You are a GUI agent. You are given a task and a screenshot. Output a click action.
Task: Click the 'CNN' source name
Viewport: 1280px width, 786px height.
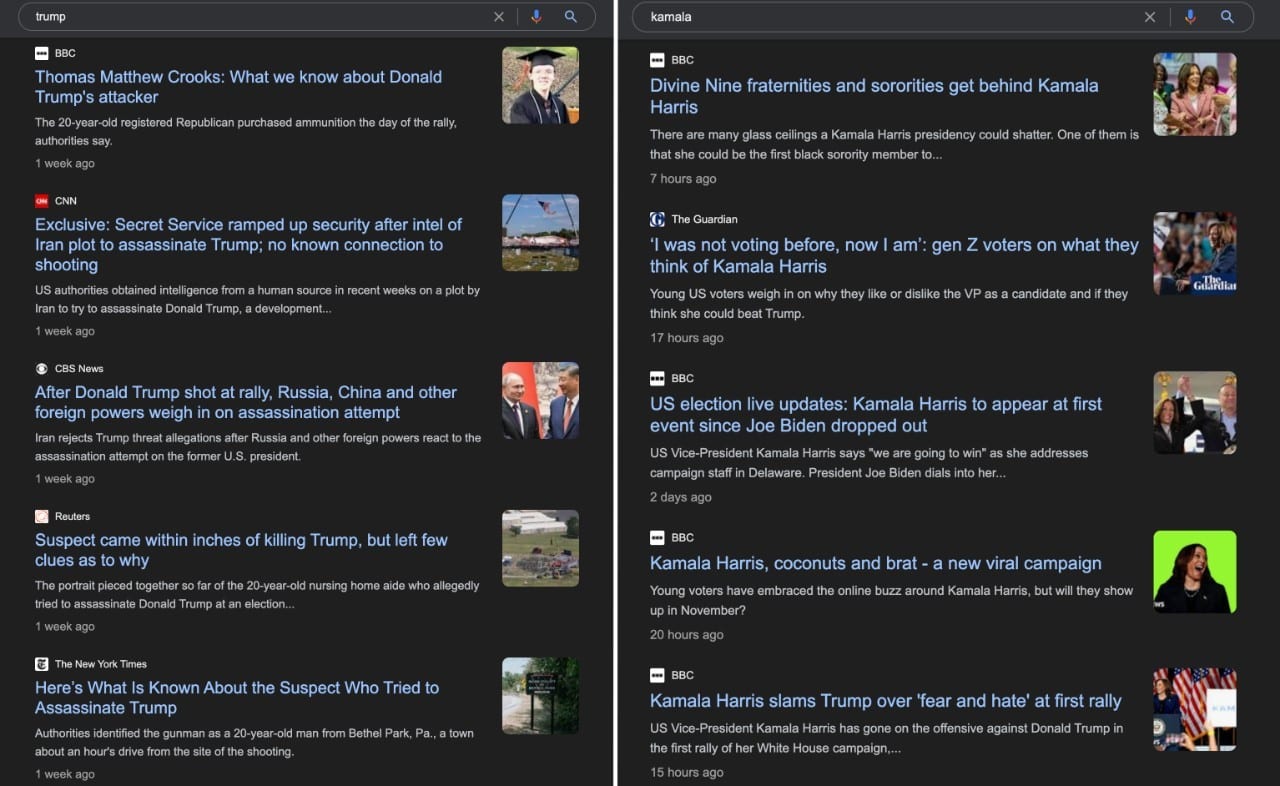click(x=66, y=201)
